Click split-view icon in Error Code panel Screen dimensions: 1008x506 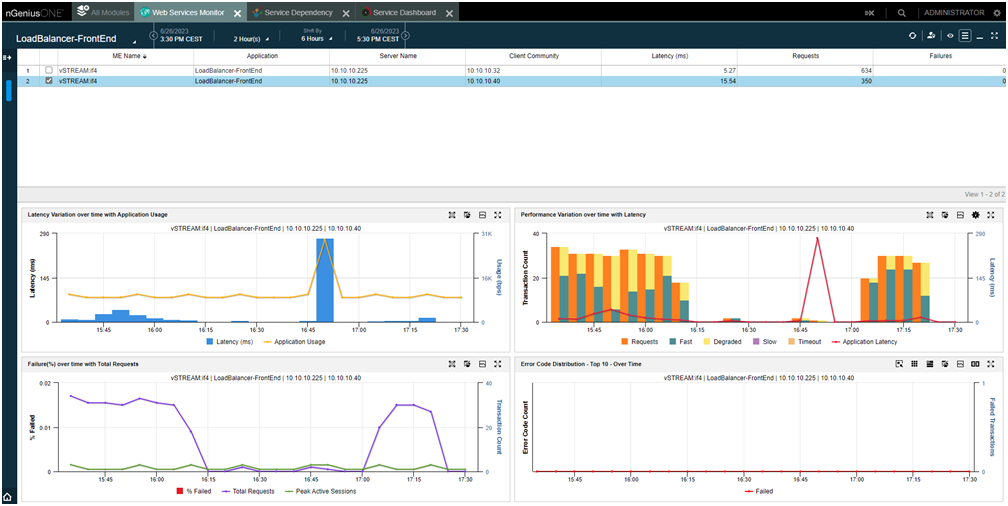point(975,364)
